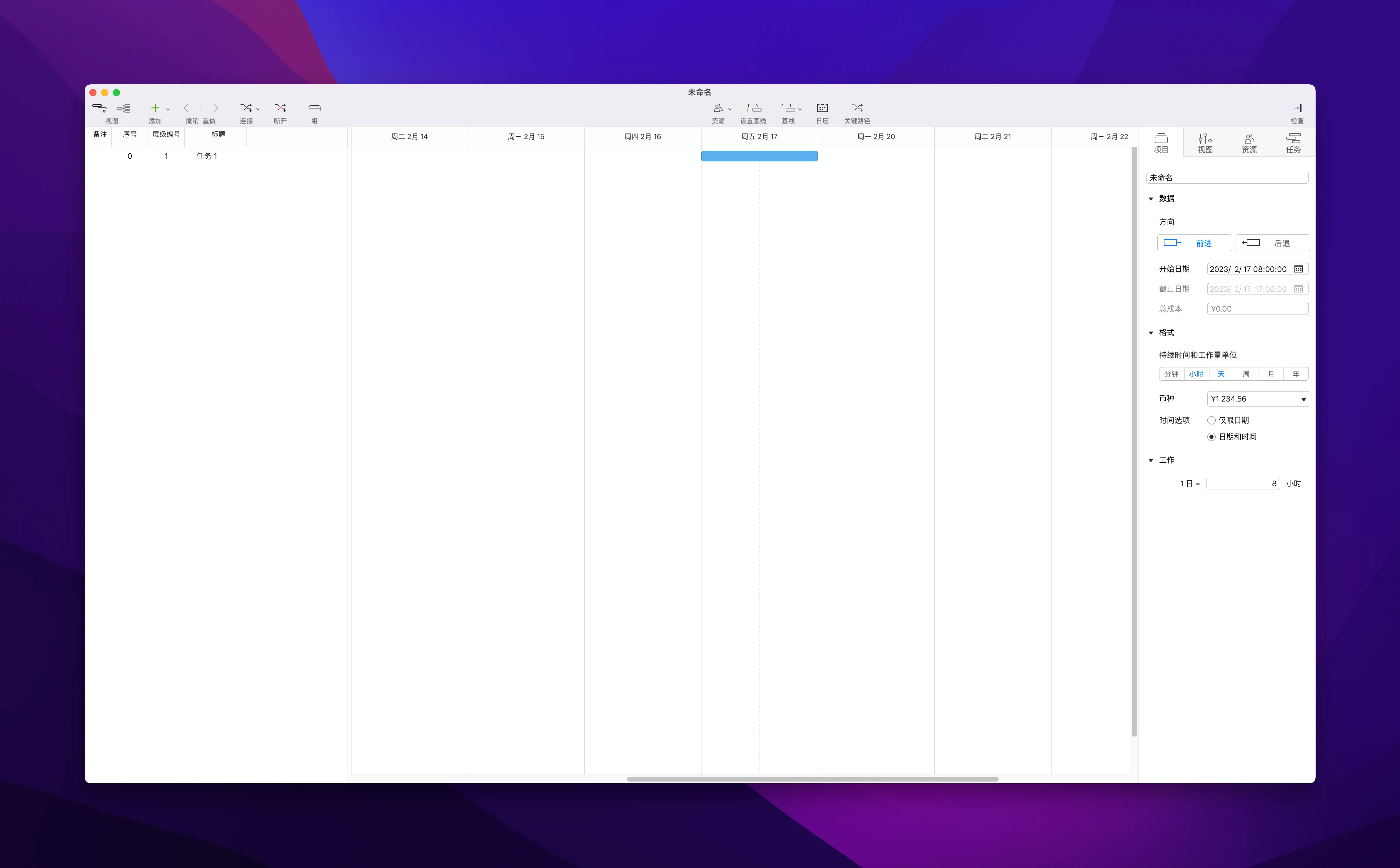This screenshot has width=1400, height=868.
Task: Select the 仅限日期 radio button
Action: click(1212, 420)
